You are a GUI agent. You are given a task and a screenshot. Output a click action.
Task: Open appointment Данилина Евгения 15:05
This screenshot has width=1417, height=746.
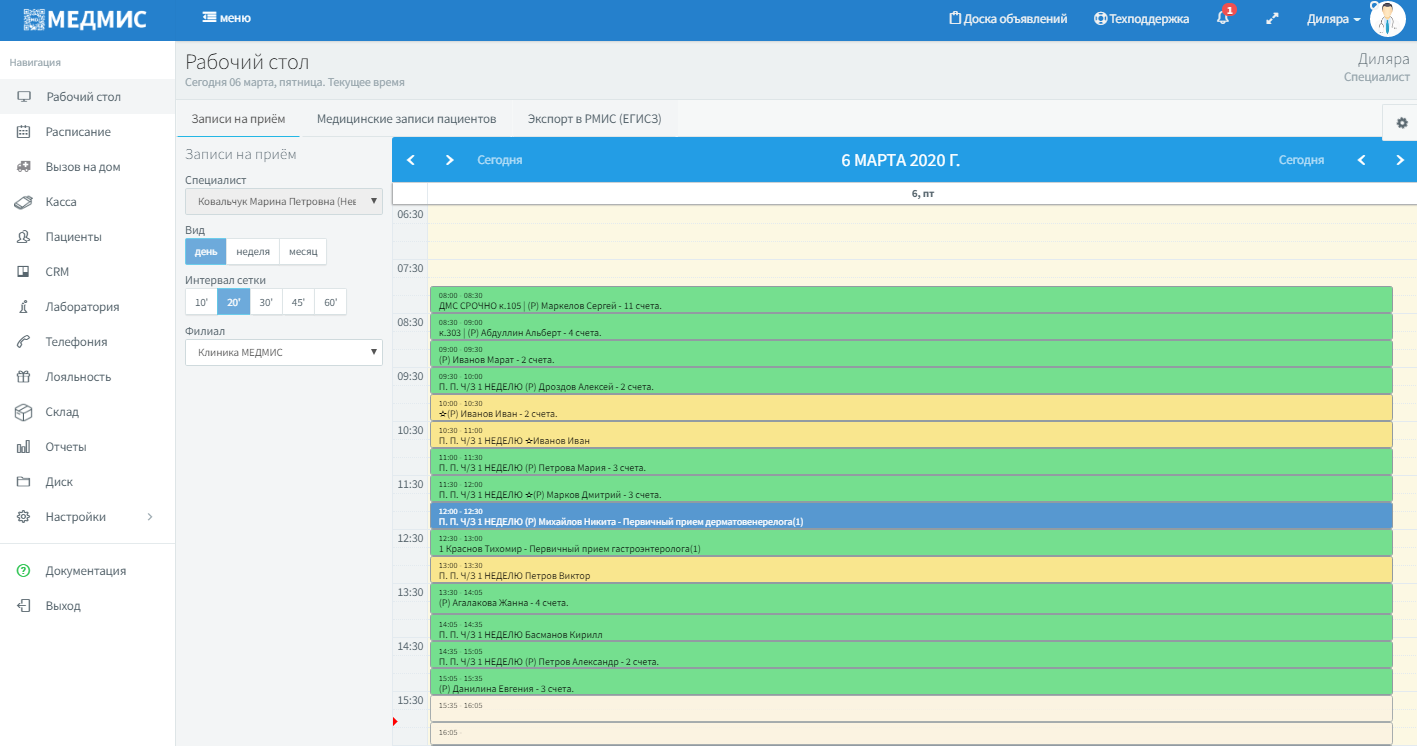click(x=911, y=682)
